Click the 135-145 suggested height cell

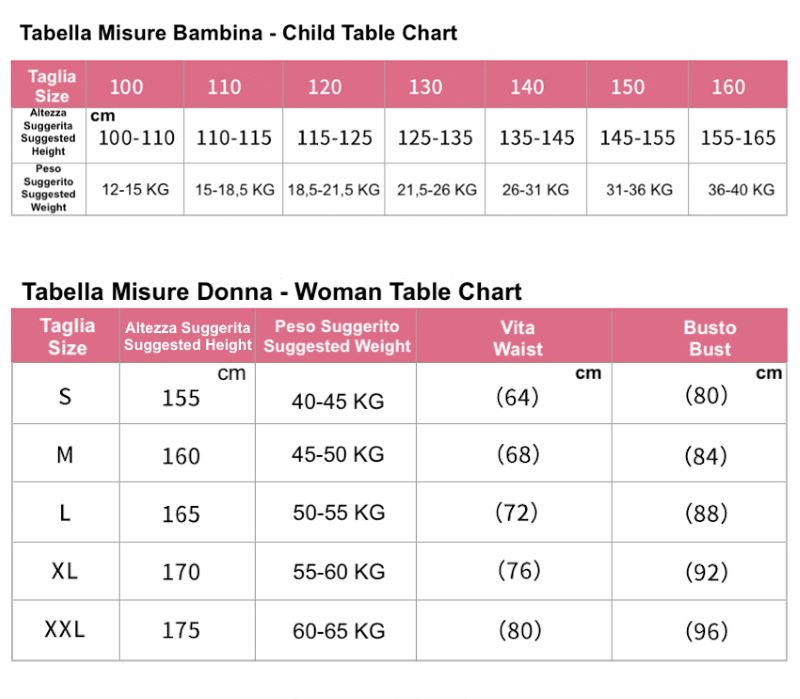(x=537, y=138)
